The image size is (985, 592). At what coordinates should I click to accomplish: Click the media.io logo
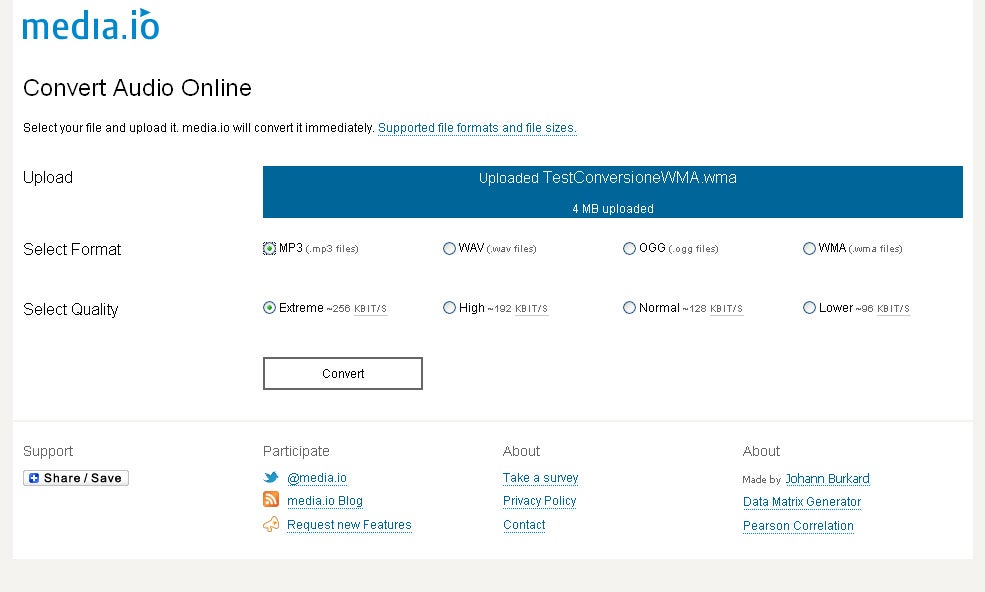point(91,25)
